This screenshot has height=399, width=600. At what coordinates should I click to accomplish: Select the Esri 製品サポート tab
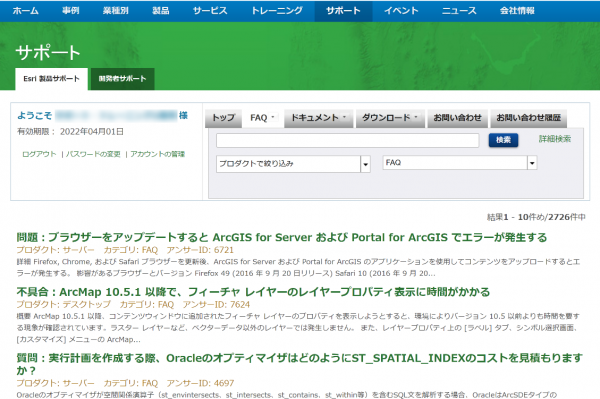51,79
